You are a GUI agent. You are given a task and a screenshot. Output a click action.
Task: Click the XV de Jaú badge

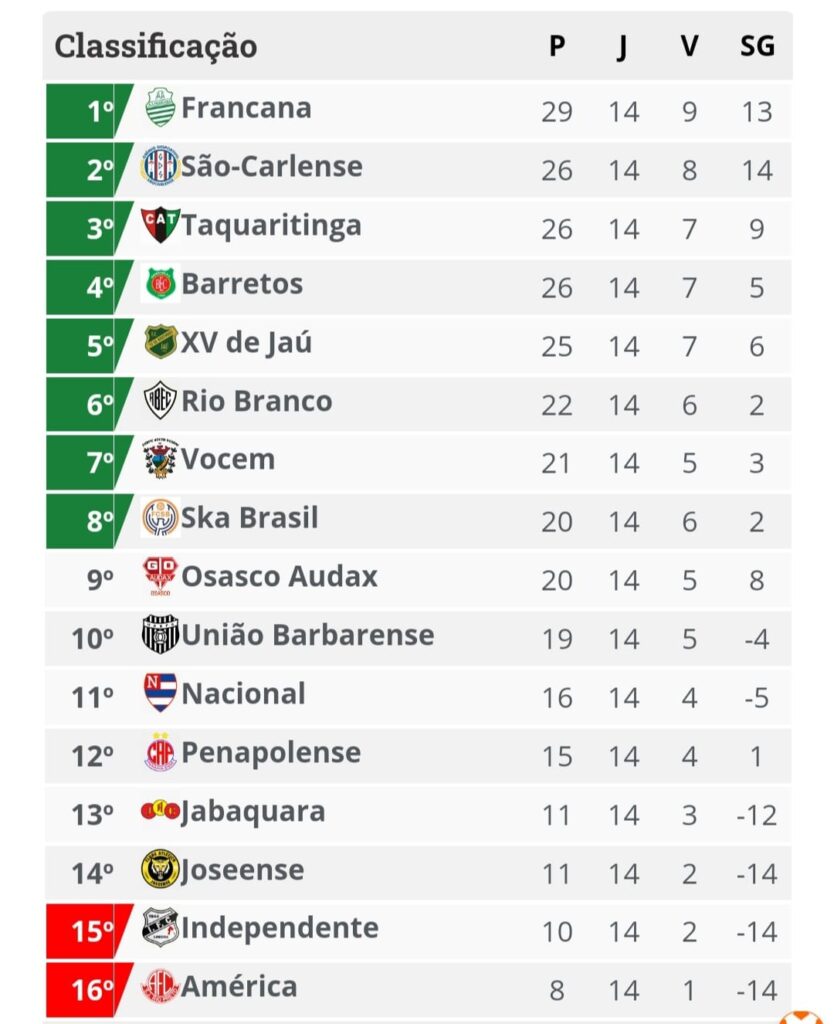160,342
